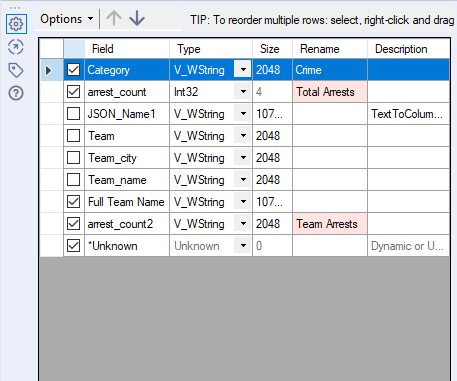Image resolution: width=457 pixels, height=381 pixels.
Task: Move selected row down with arrow
Action: click(x=137, y=18)
